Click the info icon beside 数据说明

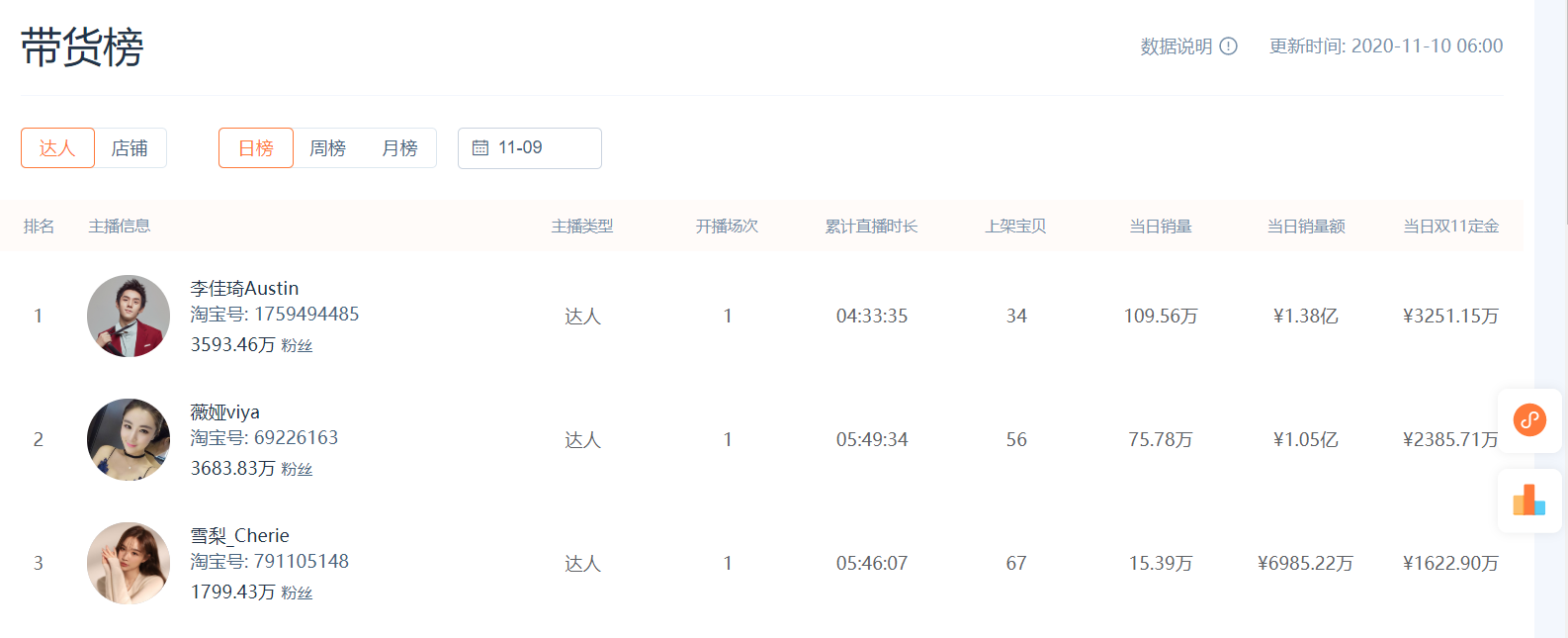[x=1228, y=46]
